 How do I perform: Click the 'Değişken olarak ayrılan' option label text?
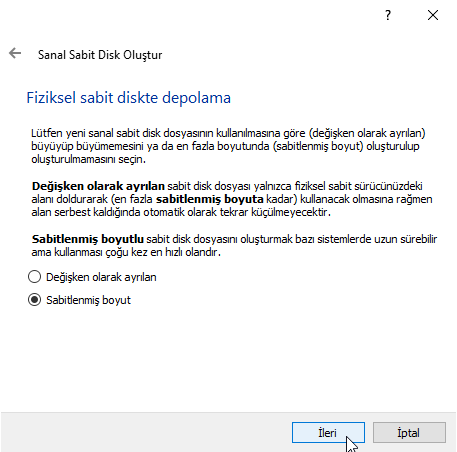pyautogui.click(x=101, y=277)
